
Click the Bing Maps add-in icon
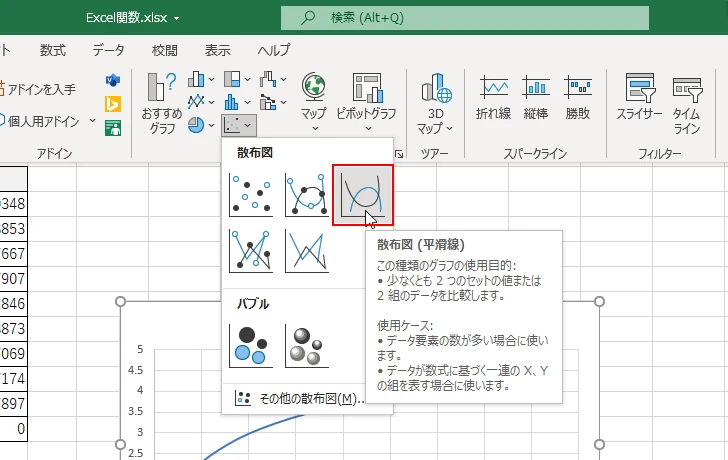click(113, 104)
